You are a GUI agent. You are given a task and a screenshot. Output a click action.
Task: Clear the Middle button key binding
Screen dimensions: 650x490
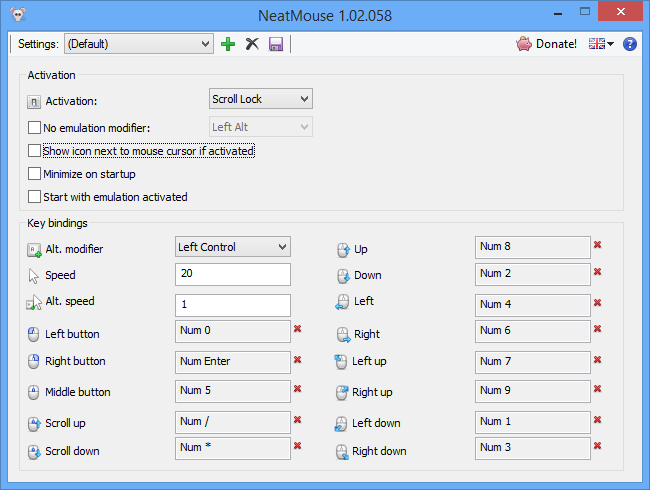click(x=298, y=389)
